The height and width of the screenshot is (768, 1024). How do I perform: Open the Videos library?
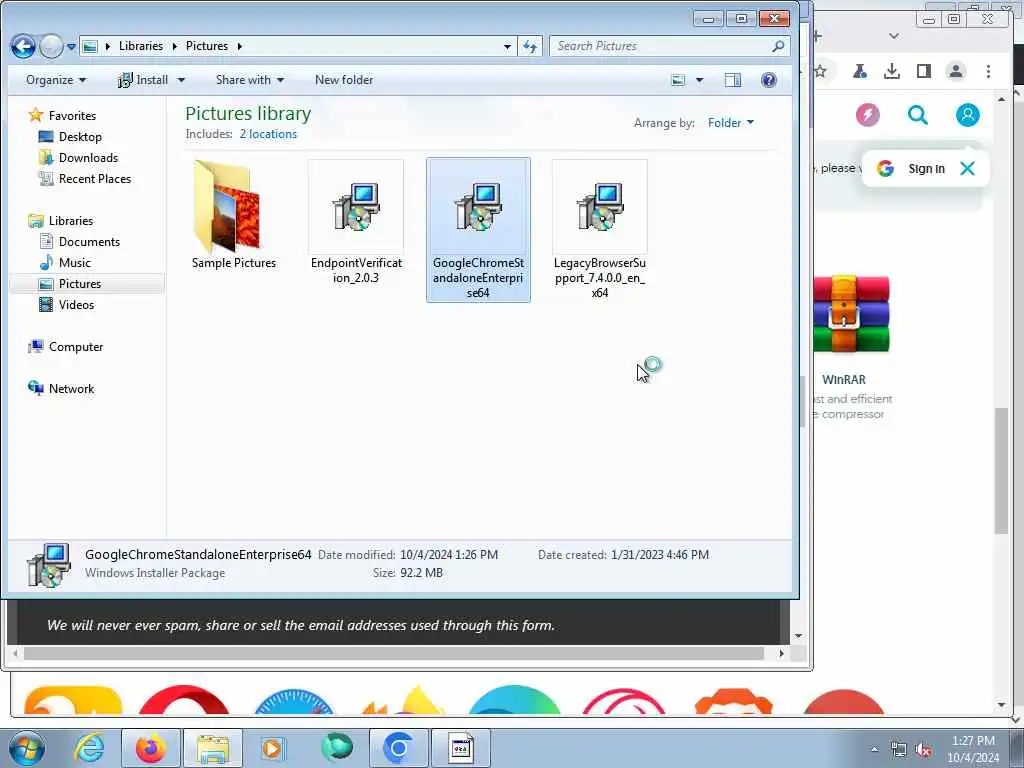coord(67,304)
